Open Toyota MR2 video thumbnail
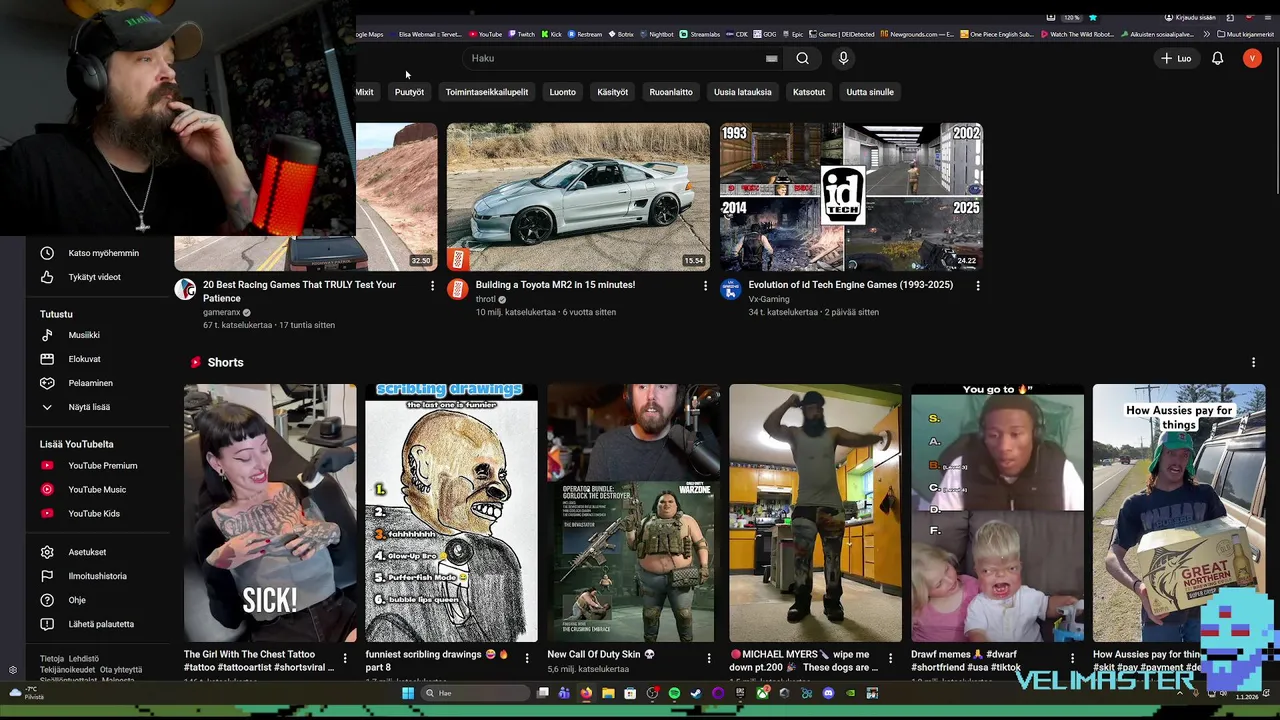The image size is (1280, 720). coord(578,197)
